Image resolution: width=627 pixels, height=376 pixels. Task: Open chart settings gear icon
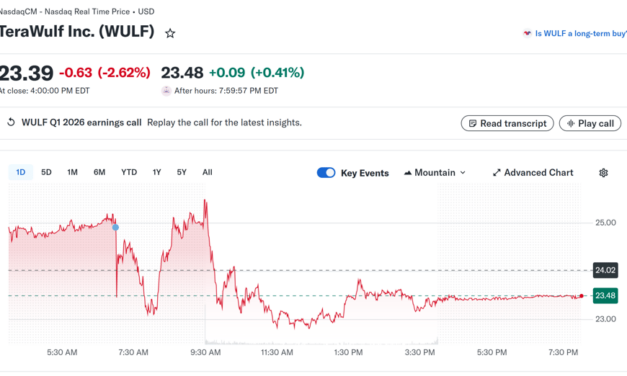pyautogui.click(x=603, y=173)
